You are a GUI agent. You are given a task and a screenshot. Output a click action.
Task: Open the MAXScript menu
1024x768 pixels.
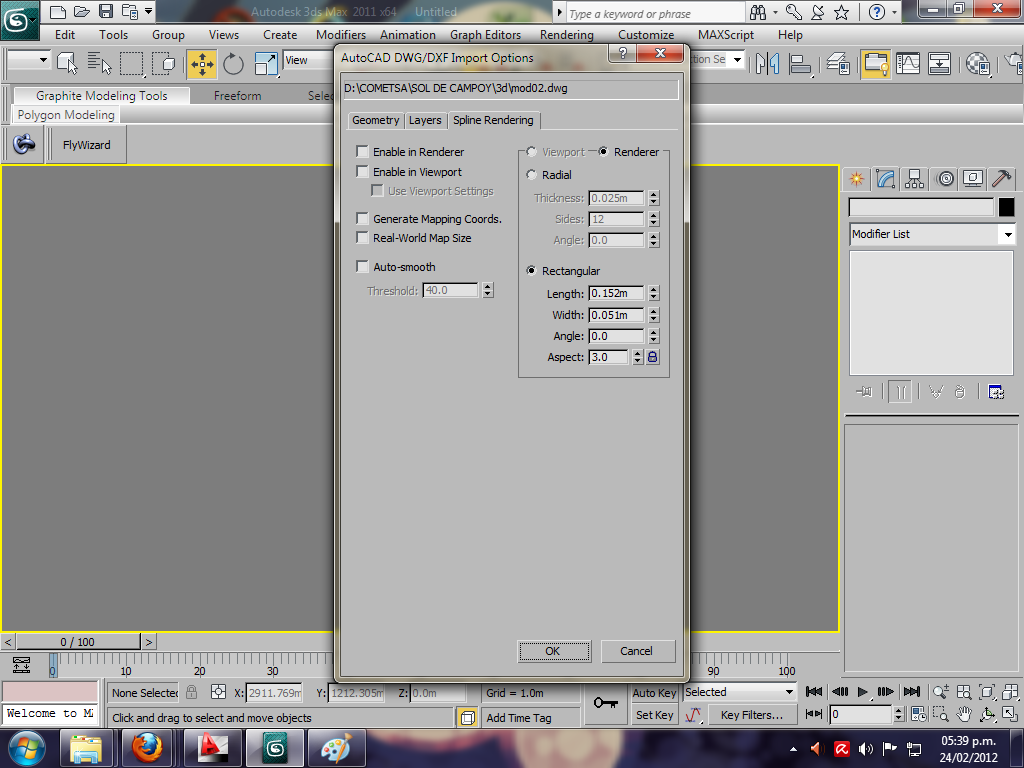726,35
